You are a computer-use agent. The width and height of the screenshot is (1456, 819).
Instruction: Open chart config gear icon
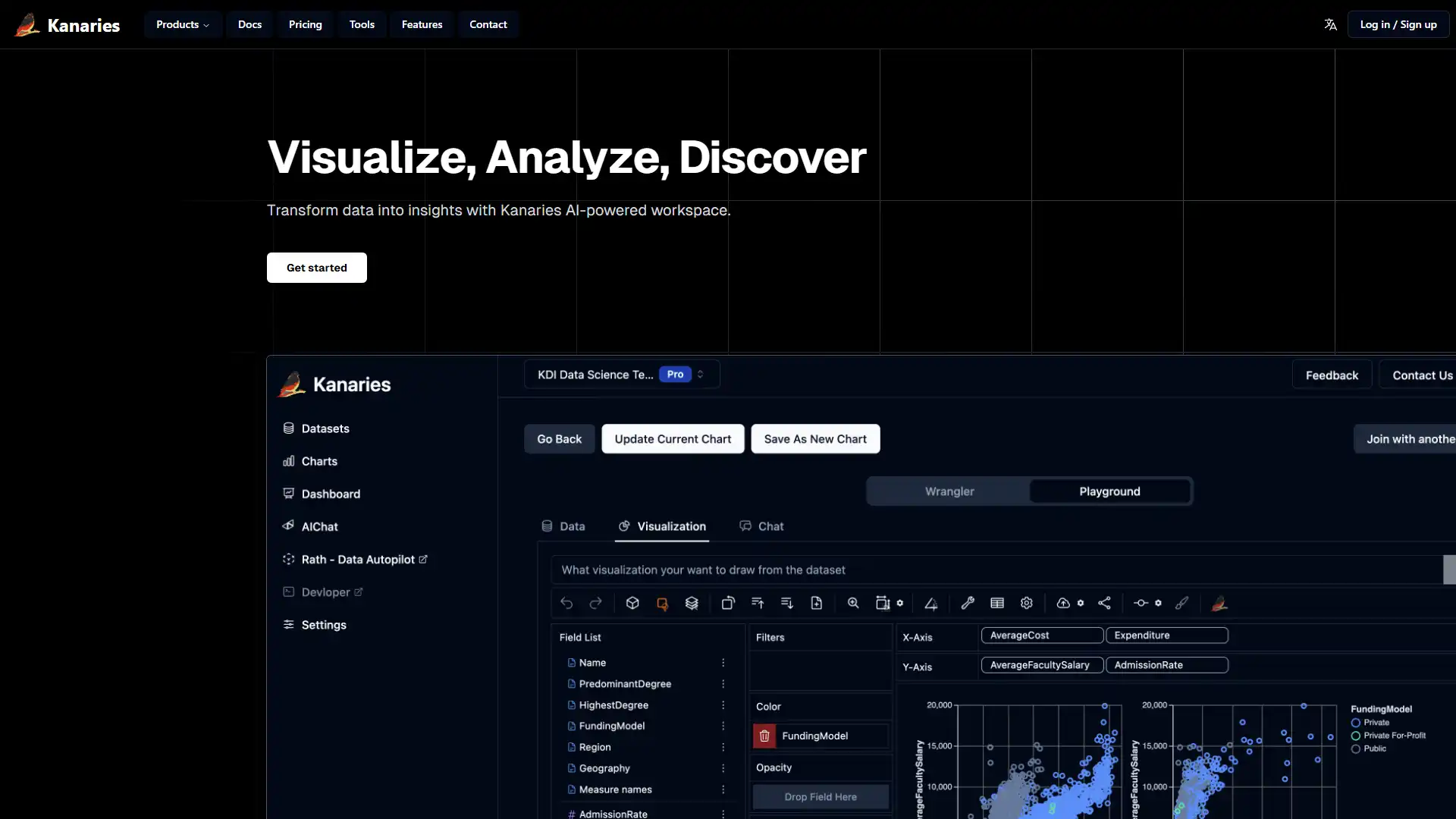pyautogui.click(x=1027, y=603)
